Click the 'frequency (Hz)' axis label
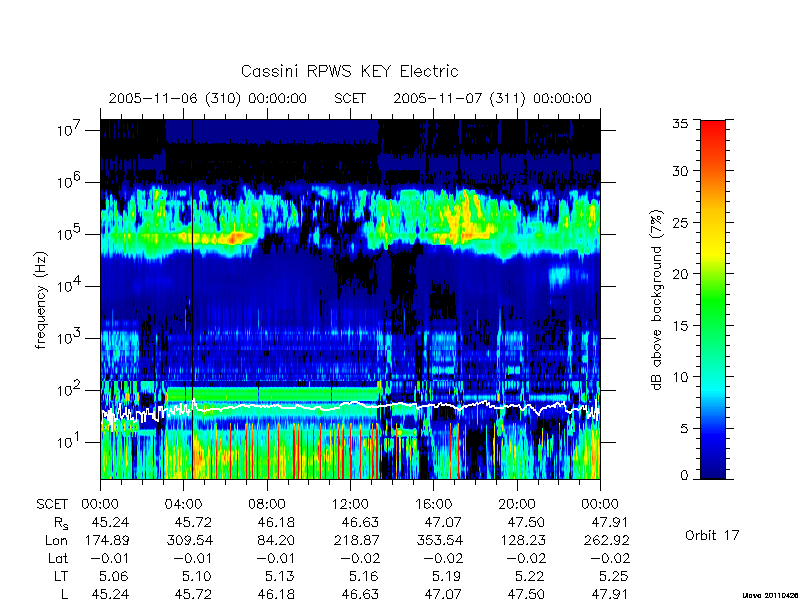 click(x=41, y=301)
